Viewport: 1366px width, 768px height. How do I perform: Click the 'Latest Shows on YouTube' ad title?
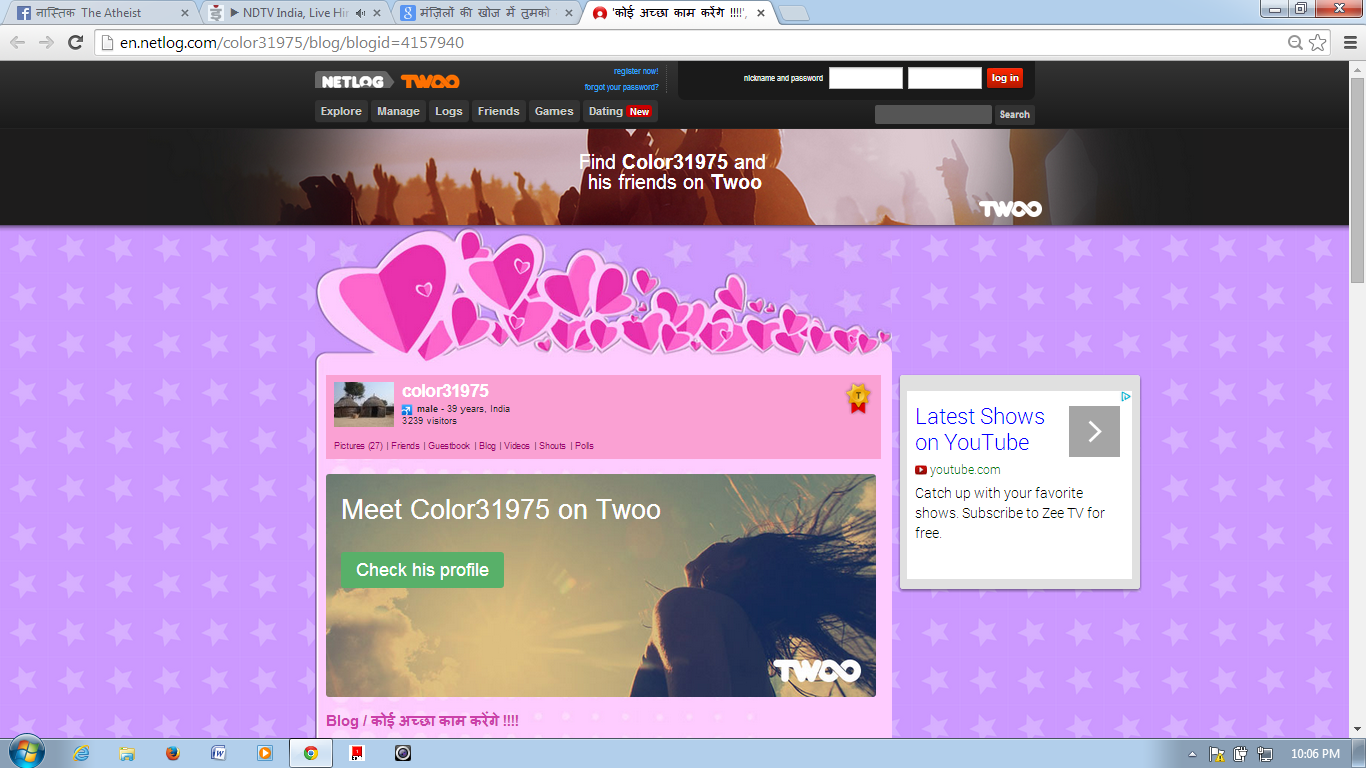(980, 429)
